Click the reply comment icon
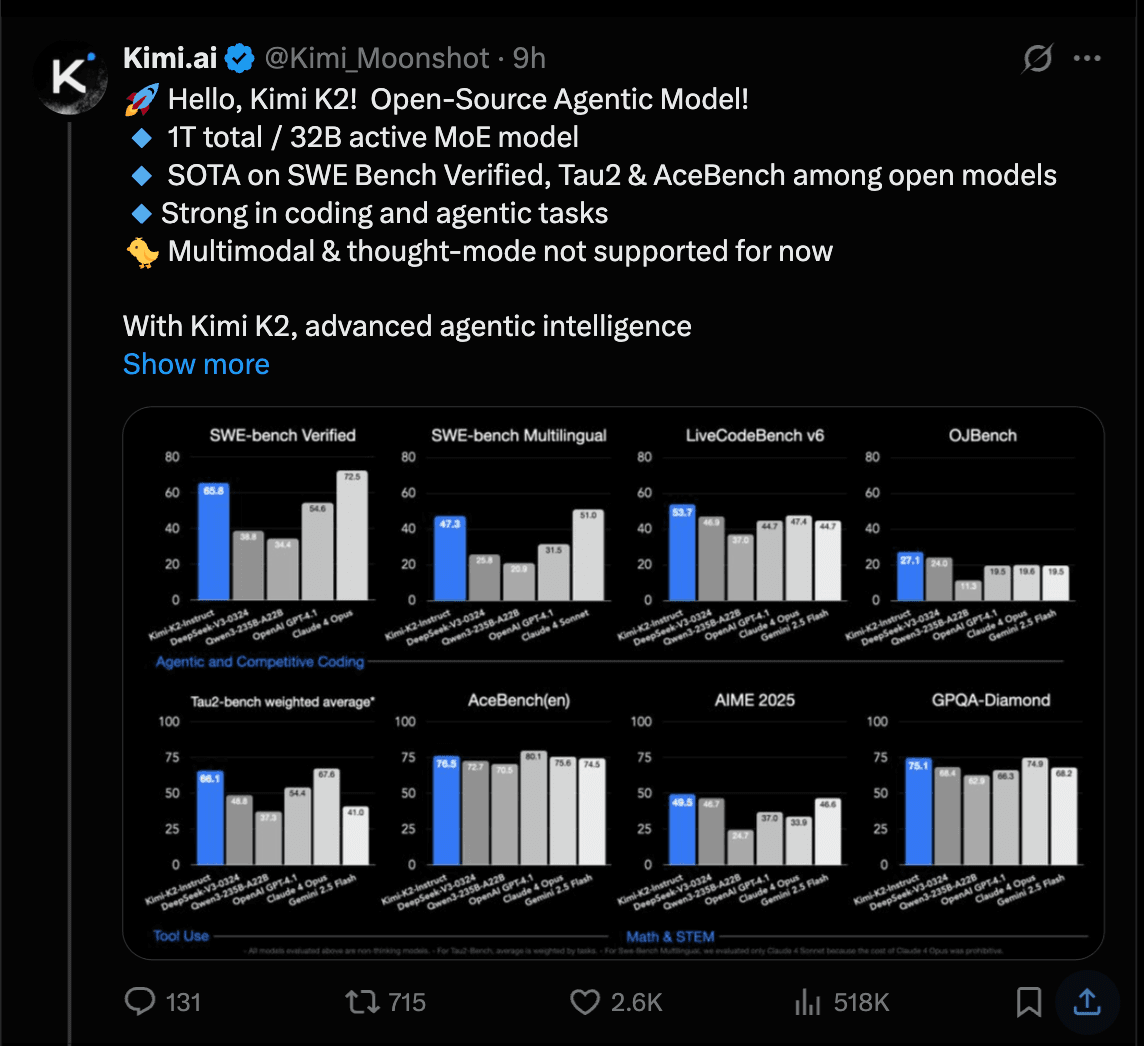The image size is (1144, 1046). point(140,1002)
